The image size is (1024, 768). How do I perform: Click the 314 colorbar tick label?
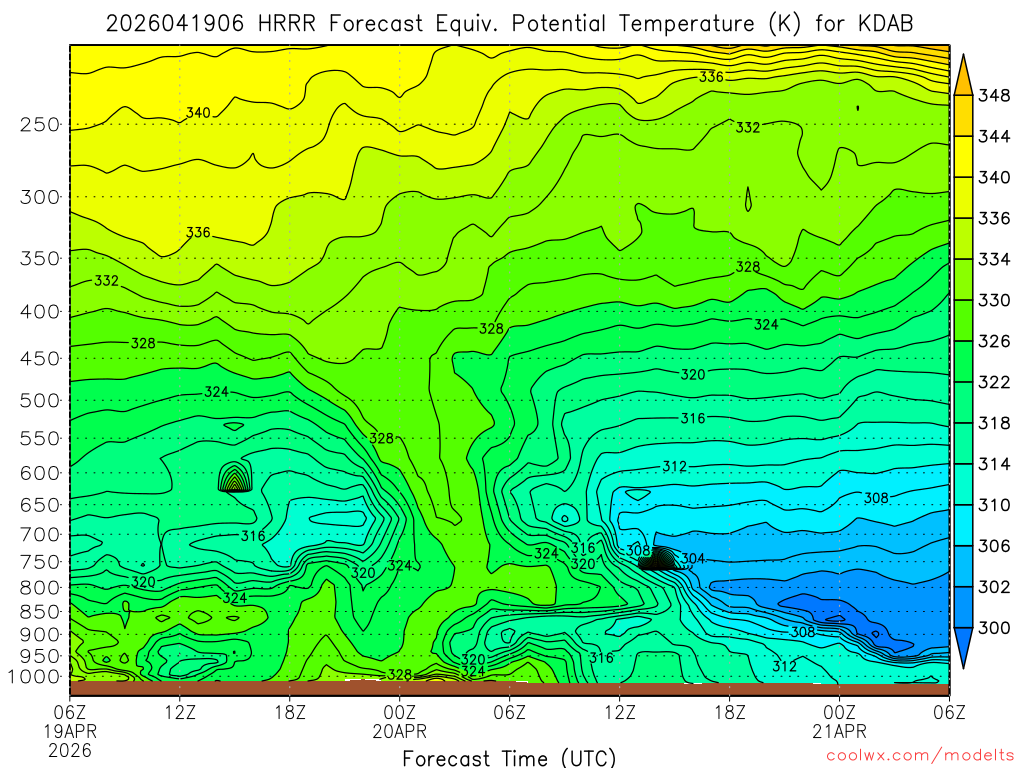point(993,464)
